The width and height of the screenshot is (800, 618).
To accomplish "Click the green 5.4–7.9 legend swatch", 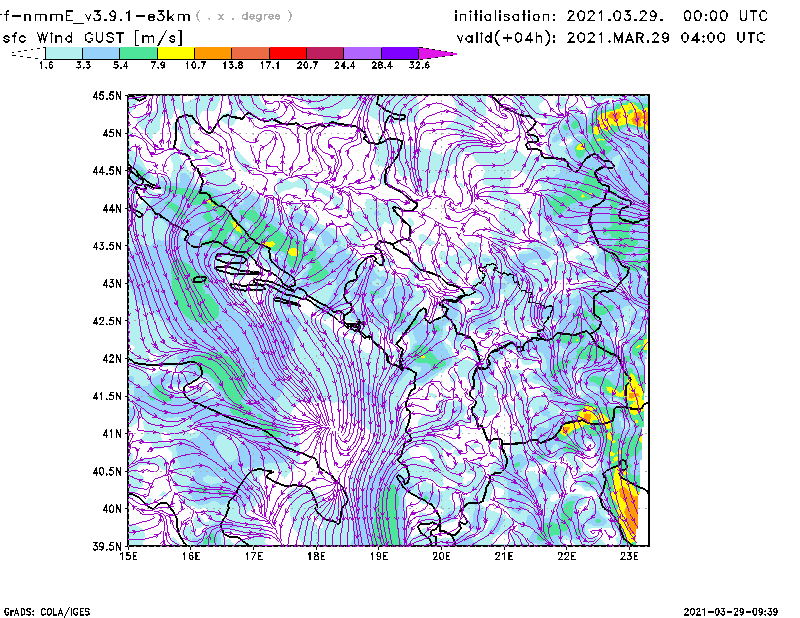I will click(138, 53).
